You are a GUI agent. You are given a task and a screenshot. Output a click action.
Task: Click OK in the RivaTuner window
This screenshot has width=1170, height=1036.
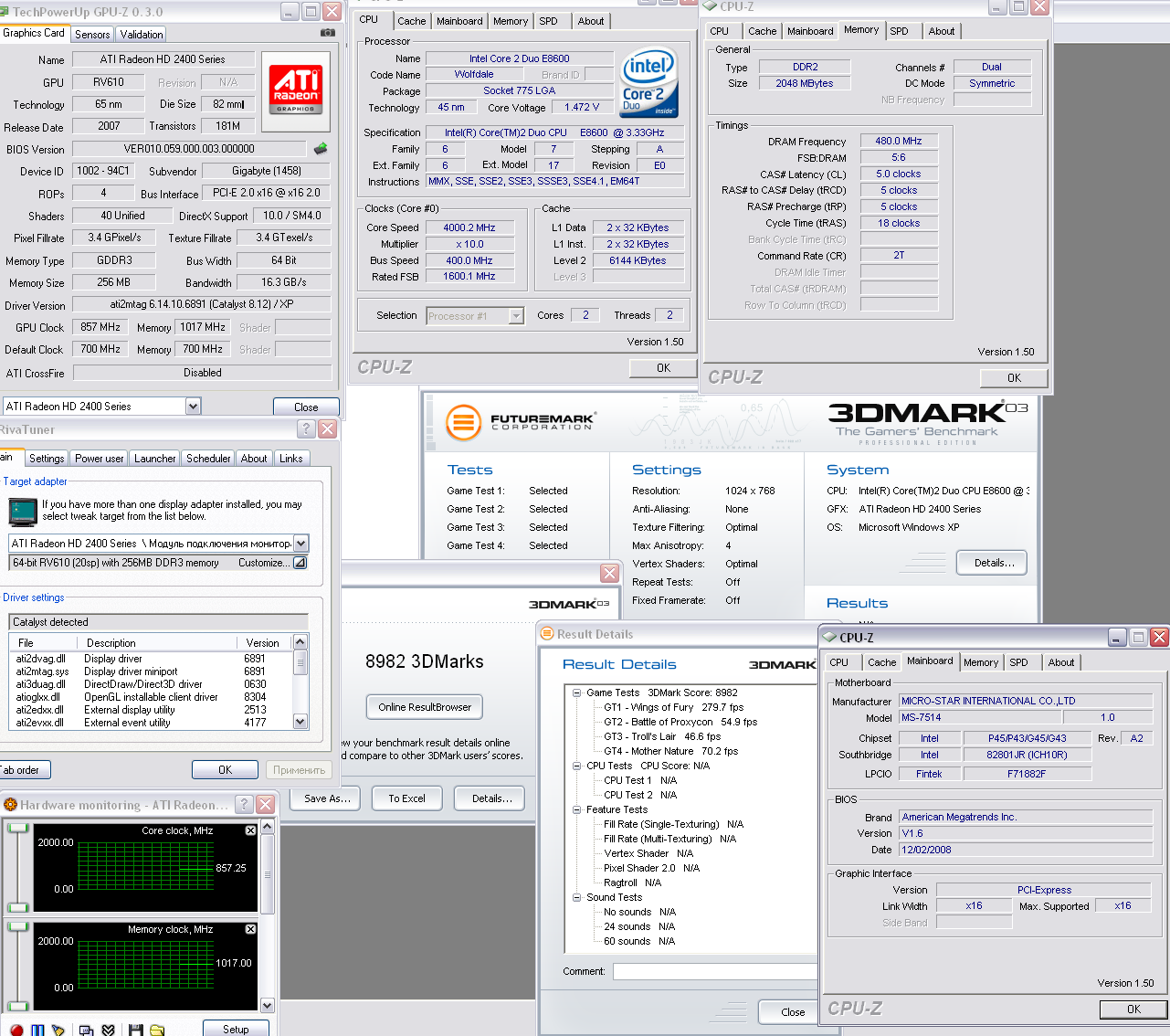pos(225,770)
